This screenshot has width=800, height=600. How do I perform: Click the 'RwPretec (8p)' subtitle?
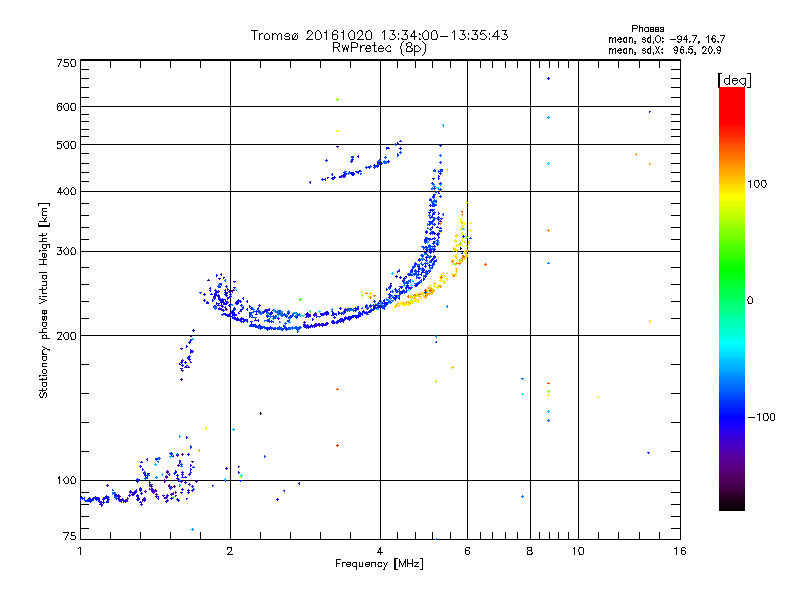(379, 48)
